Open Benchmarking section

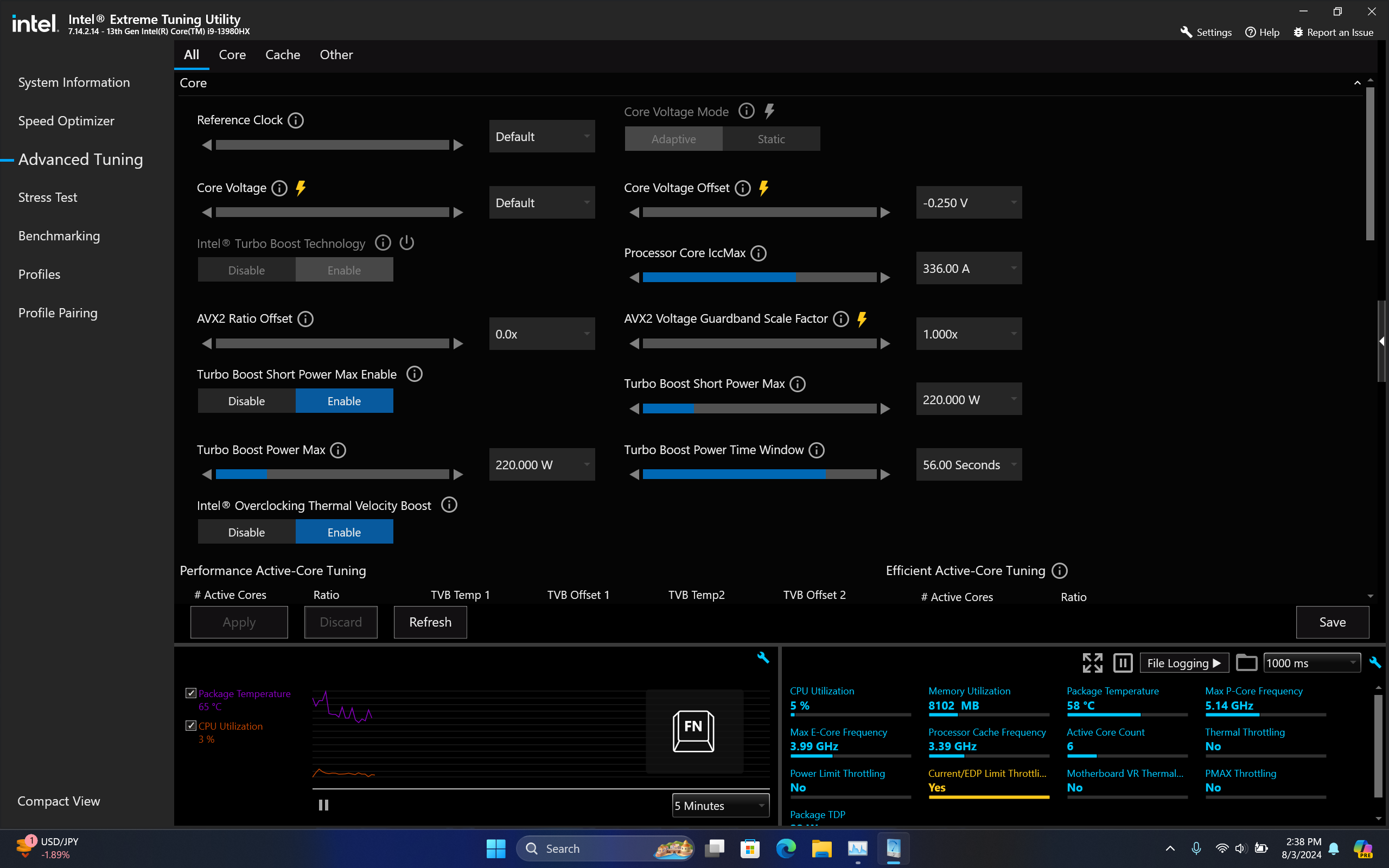(x=59, y=235)
